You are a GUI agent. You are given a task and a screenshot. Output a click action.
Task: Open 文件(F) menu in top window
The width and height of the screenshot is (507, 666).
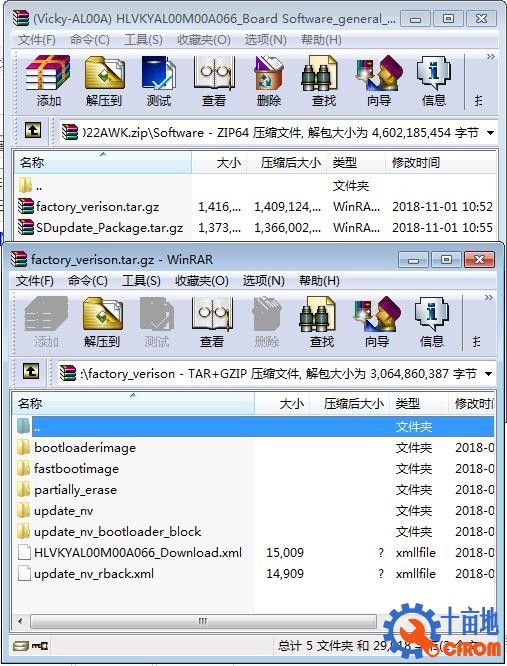click(x=37, y=40)
